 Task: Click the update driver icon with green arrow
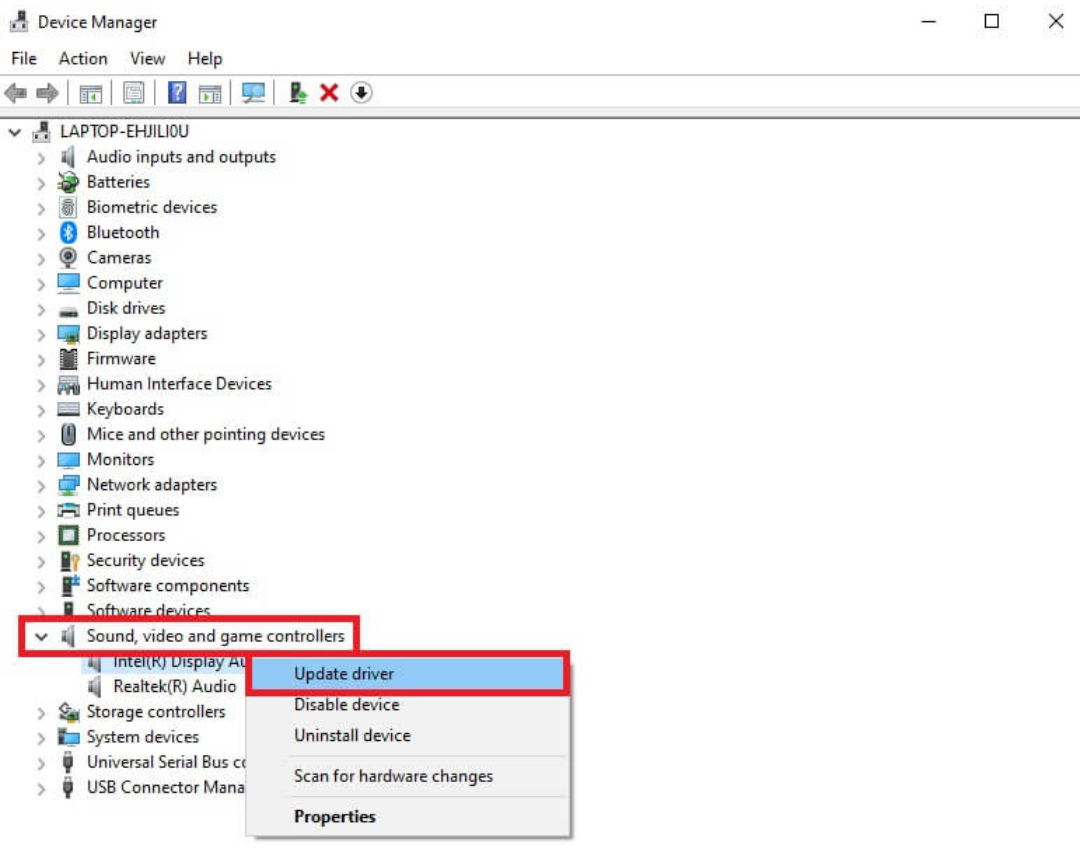[x=297, y=93]
